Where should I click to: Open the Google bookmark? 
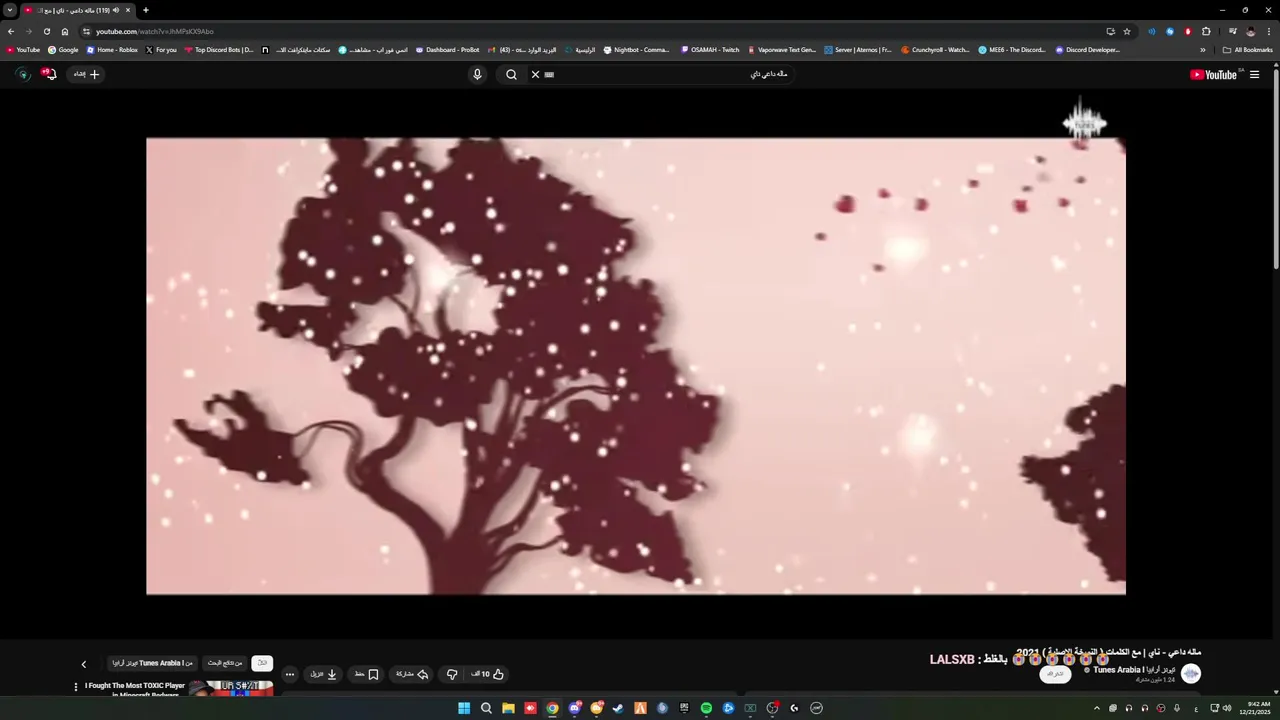click(63, 49)
